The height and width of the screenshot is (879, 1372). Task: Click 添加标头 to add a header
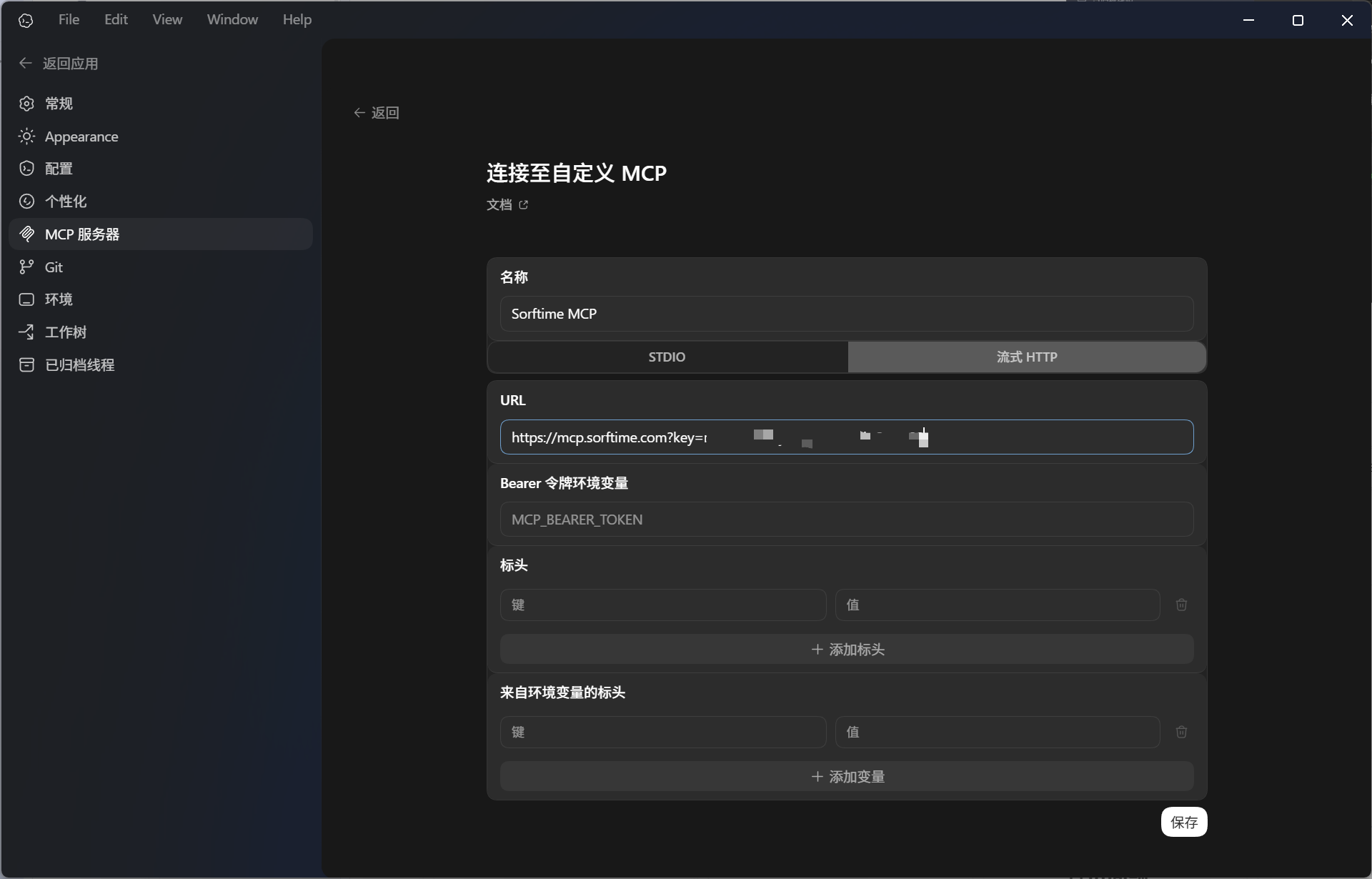[x=847, y=650]
